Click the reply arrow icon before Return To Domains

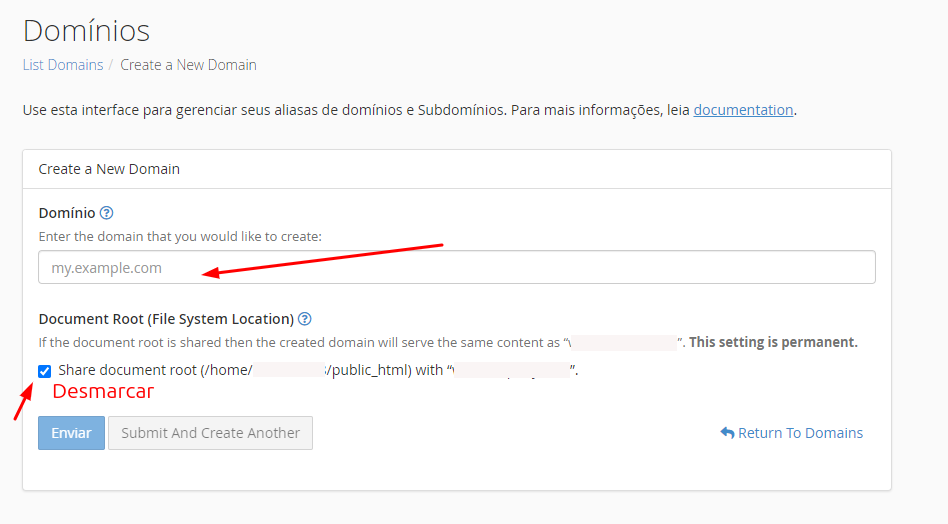click(x=727, y=433)
